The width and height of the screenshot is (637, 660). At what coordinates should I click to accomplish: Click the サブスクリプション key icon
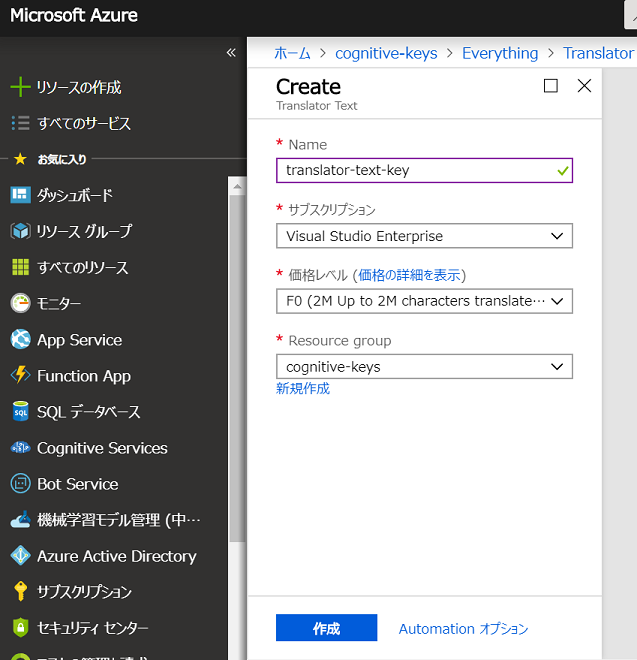[x=20, y=591]
